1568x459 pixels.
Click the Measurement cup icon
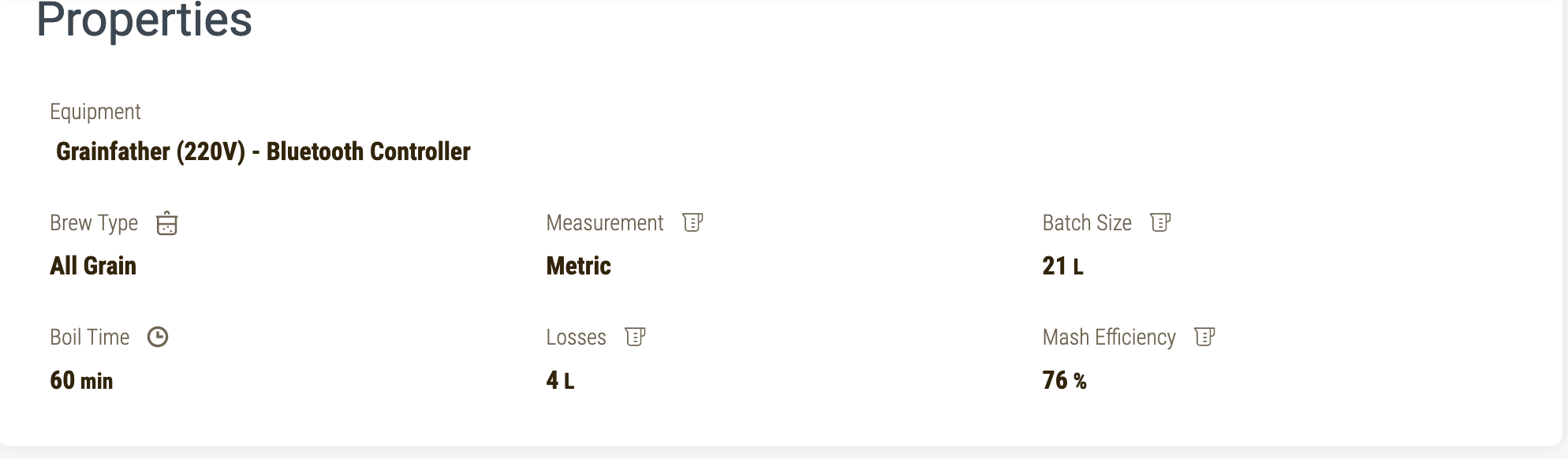click(x=693, y=222)
